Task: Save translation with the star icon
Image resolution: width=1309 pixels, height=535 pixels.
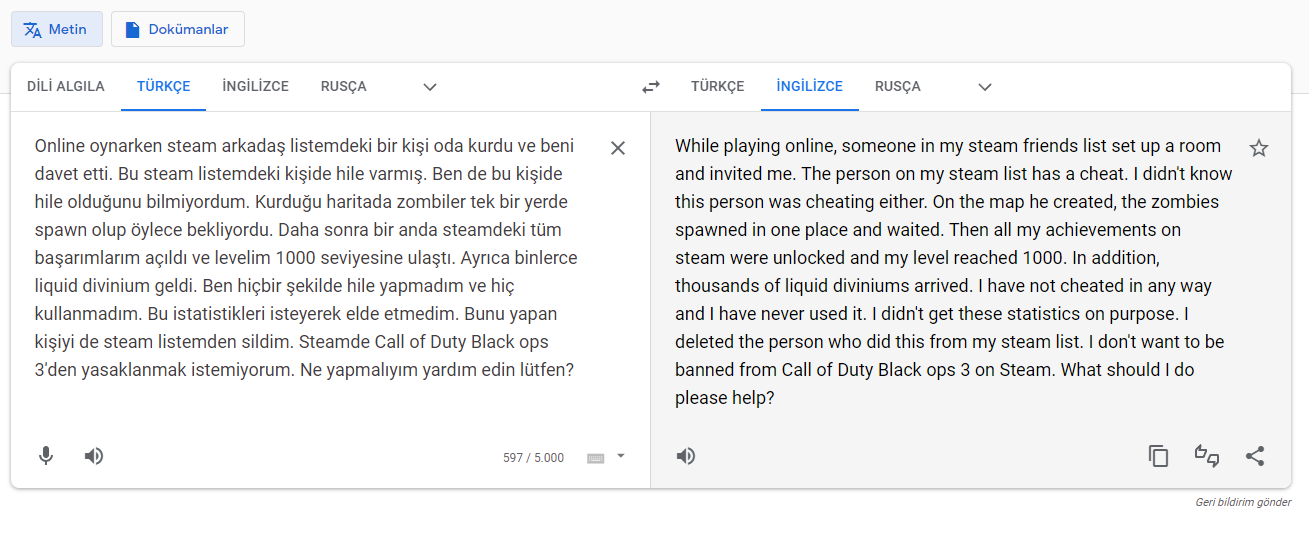Action: 1259,148
